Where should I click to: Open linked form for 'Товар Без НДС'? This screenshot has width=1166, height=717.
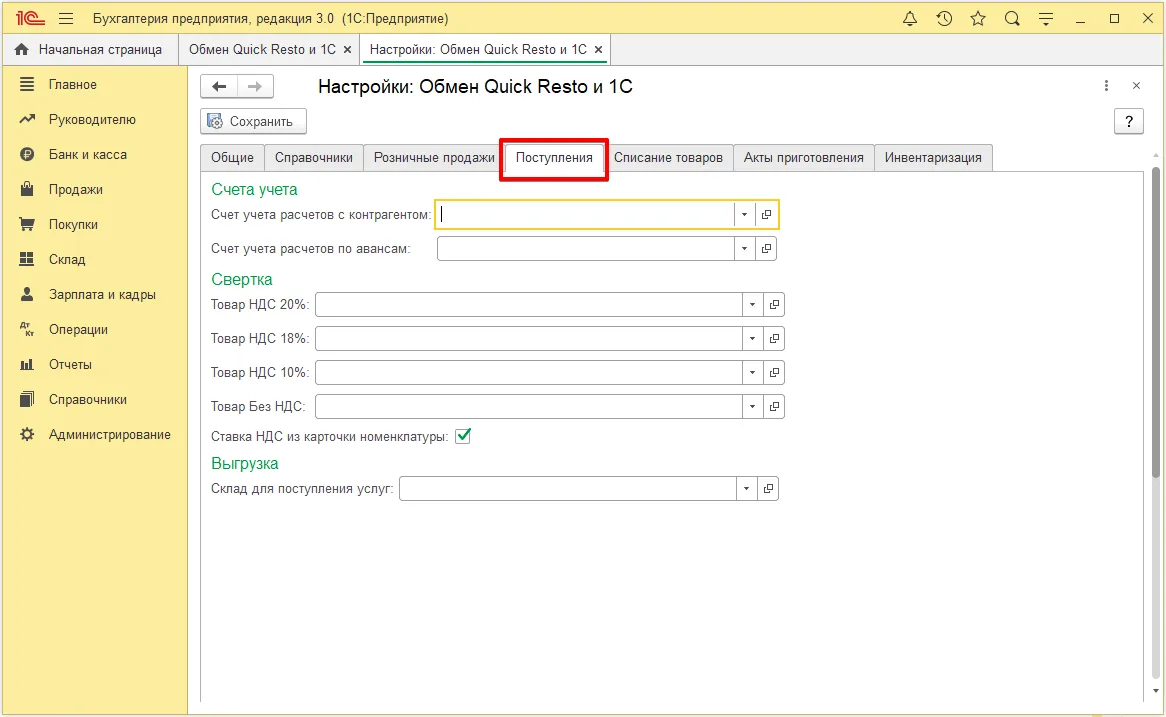(774, 407)
